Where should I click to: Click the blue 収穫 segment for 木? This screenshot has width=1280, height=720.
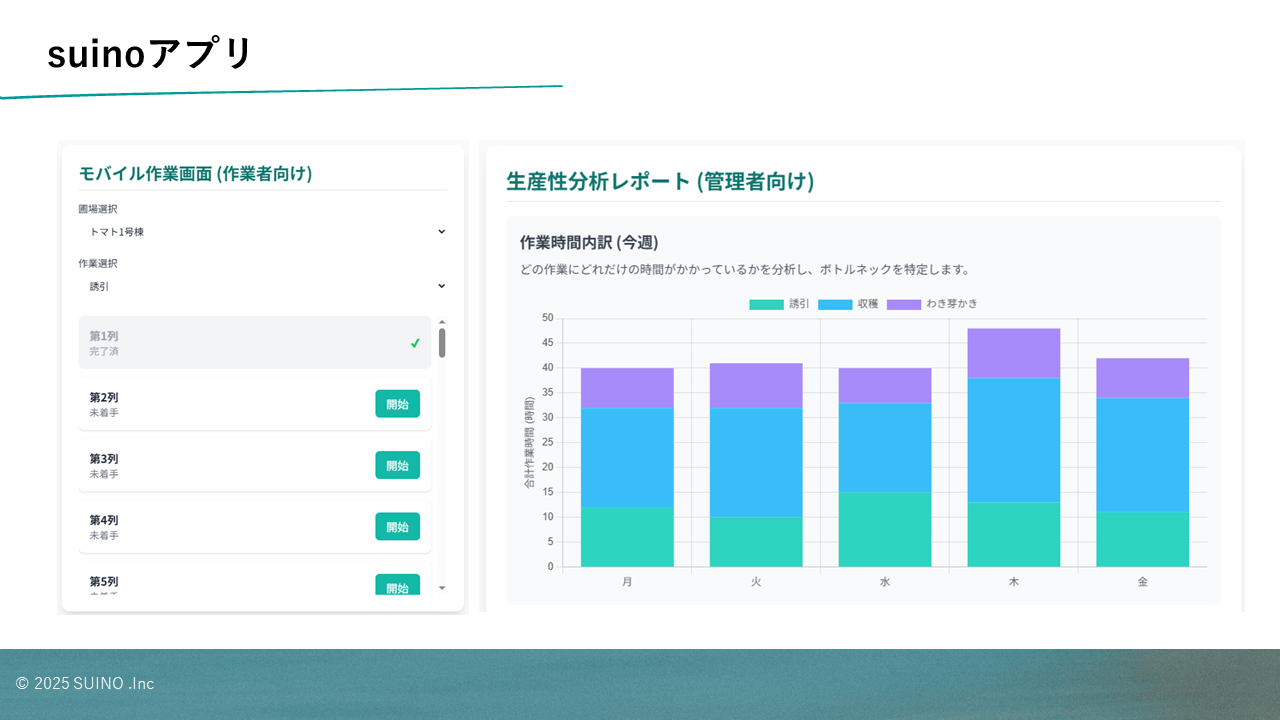[1014, 440]
